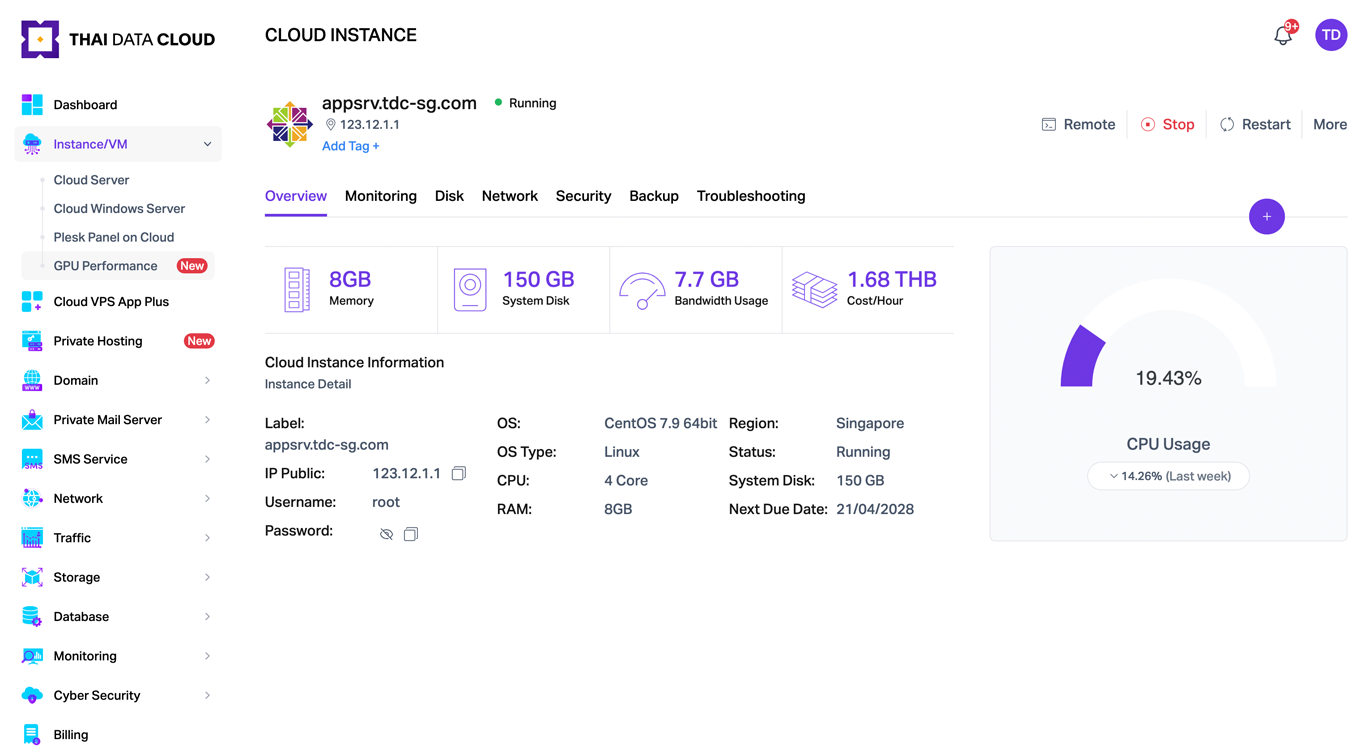This screenshot has height=755, width=1366.
Task: Open GPU Performance submenu item
Action: [x=119, y=266]
